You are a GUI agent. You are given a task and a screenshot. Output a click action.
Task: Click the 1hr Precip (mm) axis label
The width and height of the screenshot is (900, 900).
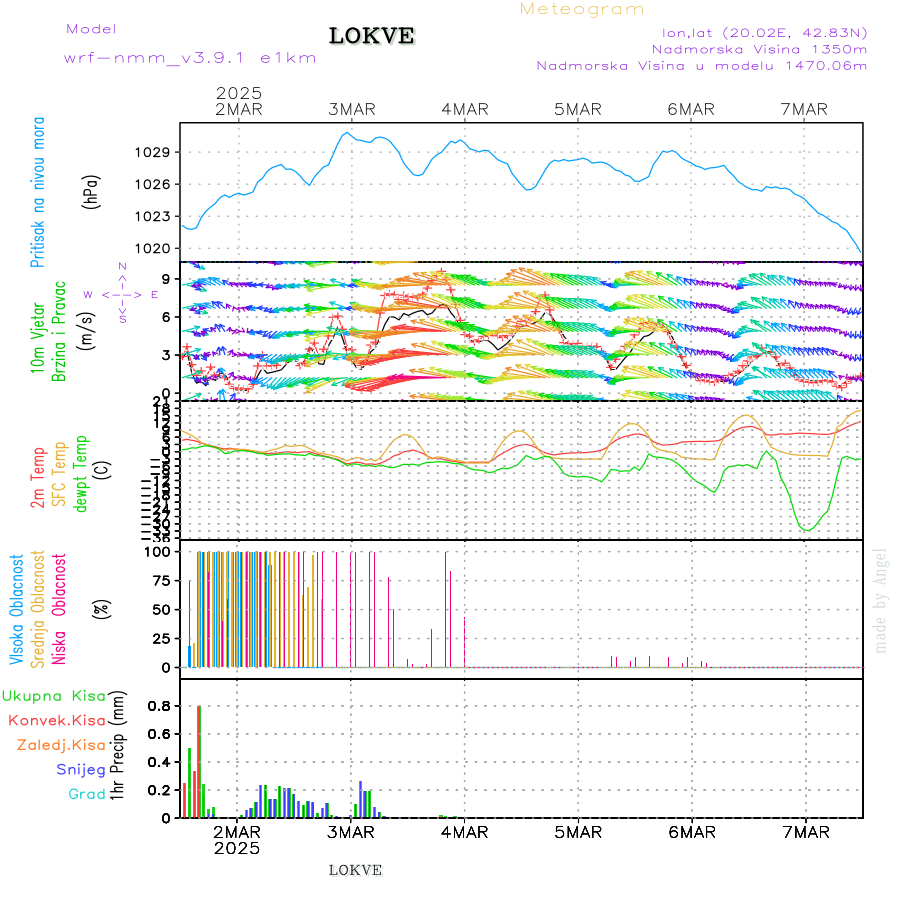pos(117,746)
